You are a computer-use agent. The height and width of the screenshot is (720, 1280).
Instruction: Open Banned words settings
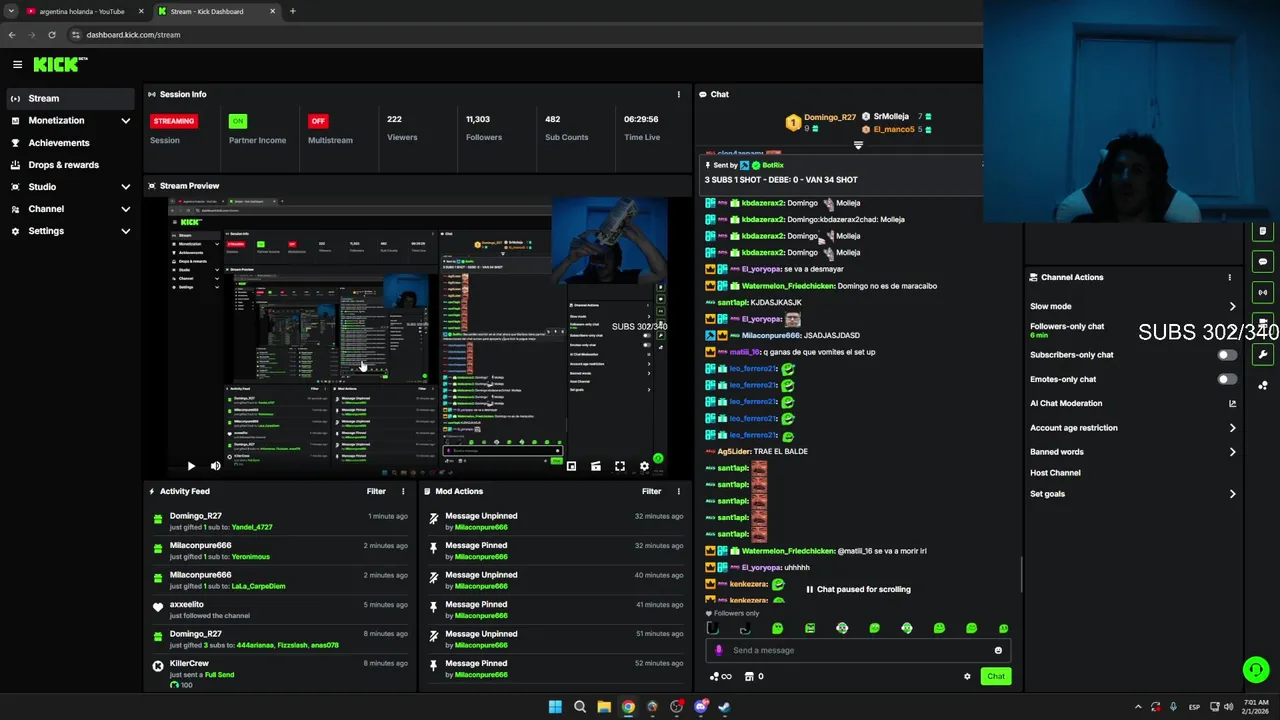(x=1133, y=452)
